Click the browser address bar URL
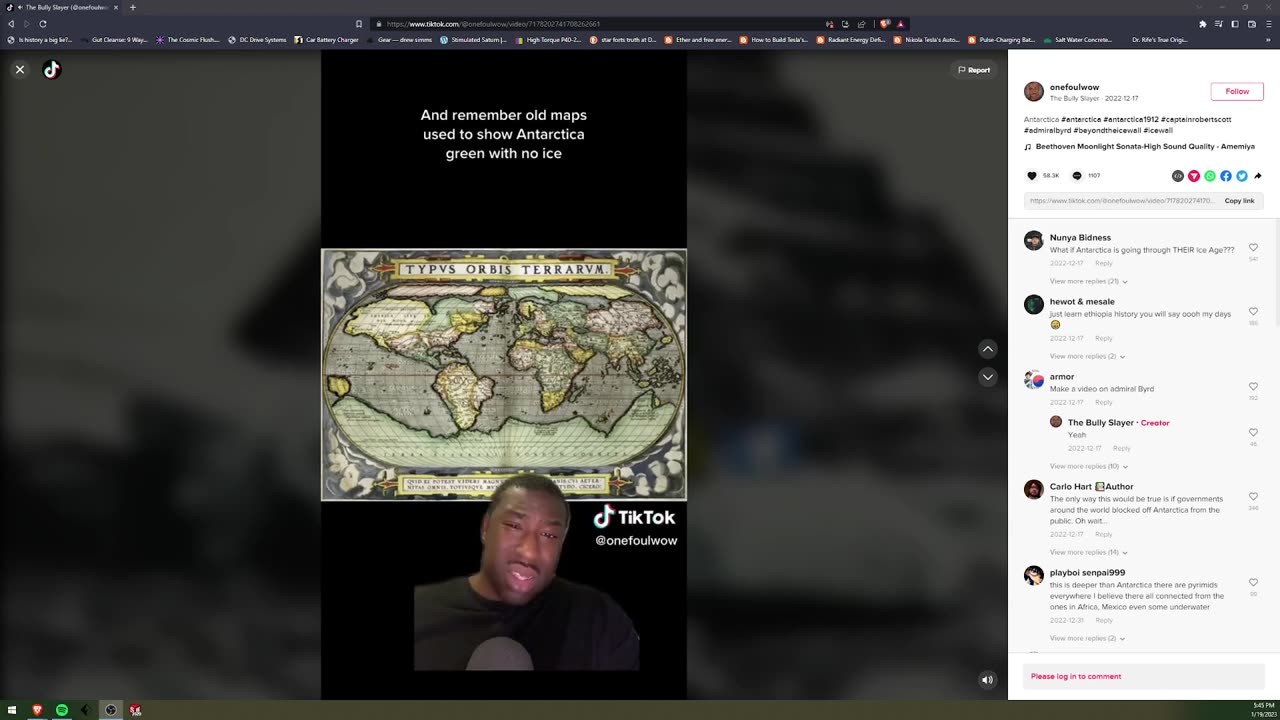Viewport: 1280px width, 720px height. pos(493,24)
